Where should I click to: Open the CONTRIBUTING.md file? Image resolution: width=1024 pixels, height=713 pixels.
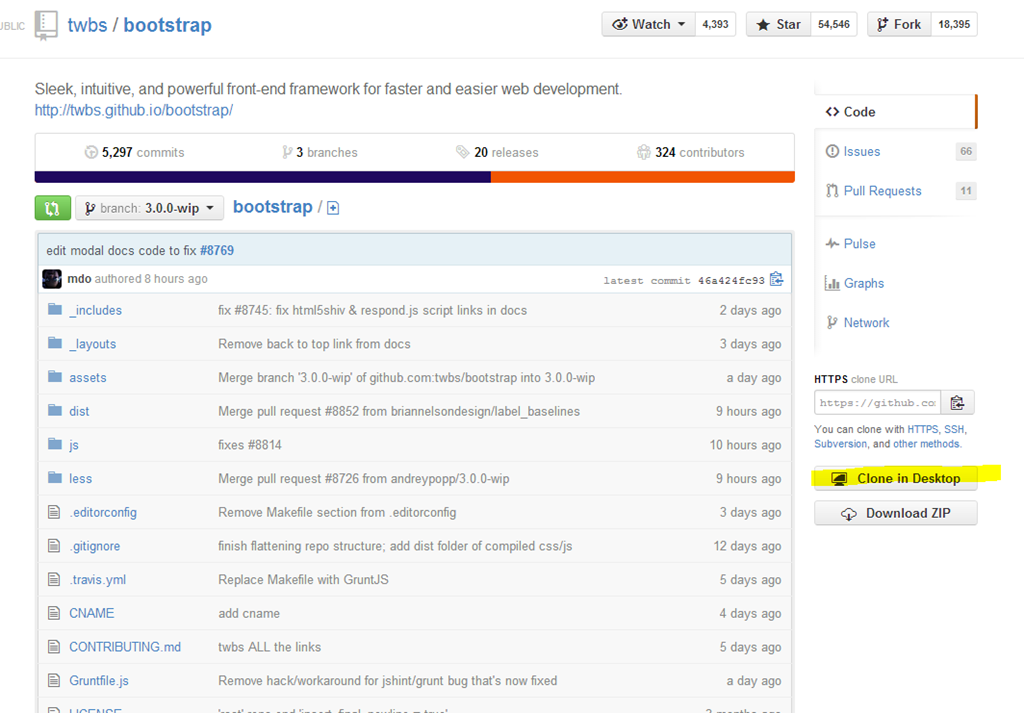point(125,647)
